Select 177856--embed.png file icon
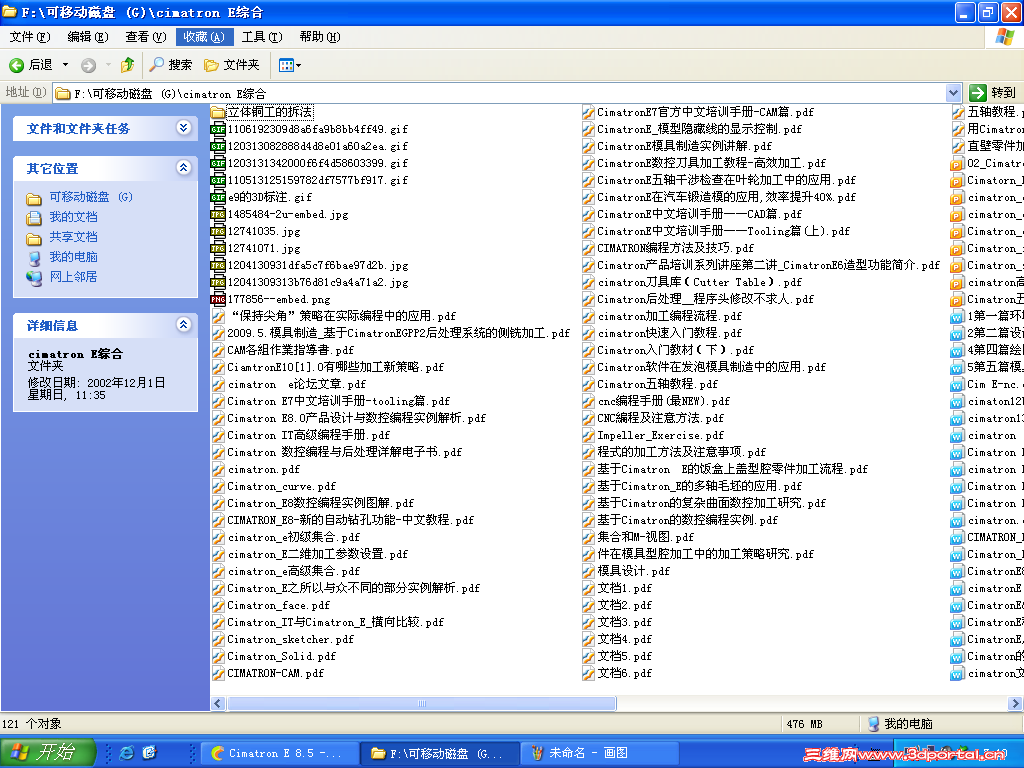The height and width of the screenshot is (768, 1024). coord(217,299)
